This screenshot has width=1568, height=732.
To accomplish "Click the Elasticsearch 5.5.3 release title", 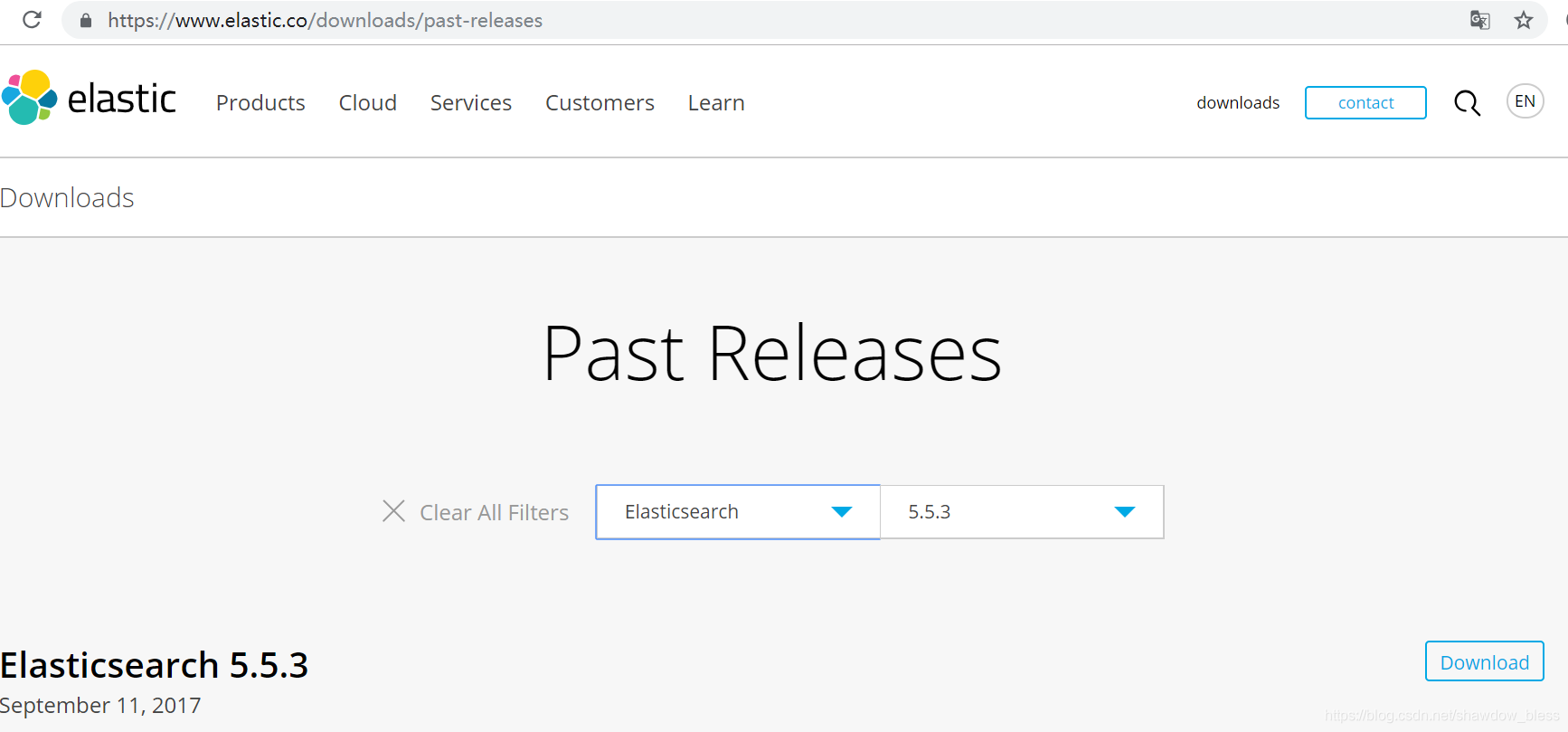I will coord(155,665).
